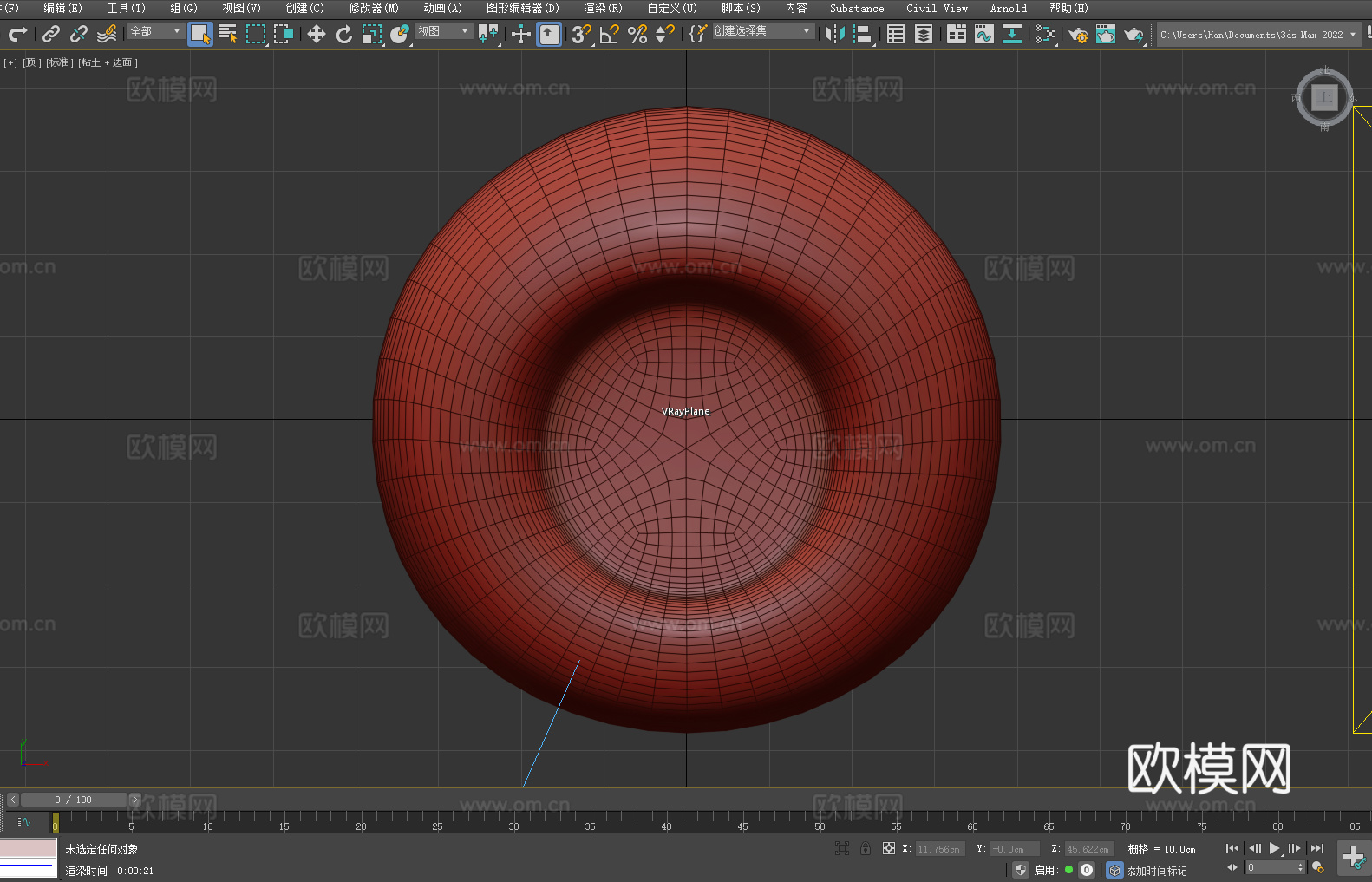
Task: Pick the Select and Rotate tool
Action: coord(344,34)
